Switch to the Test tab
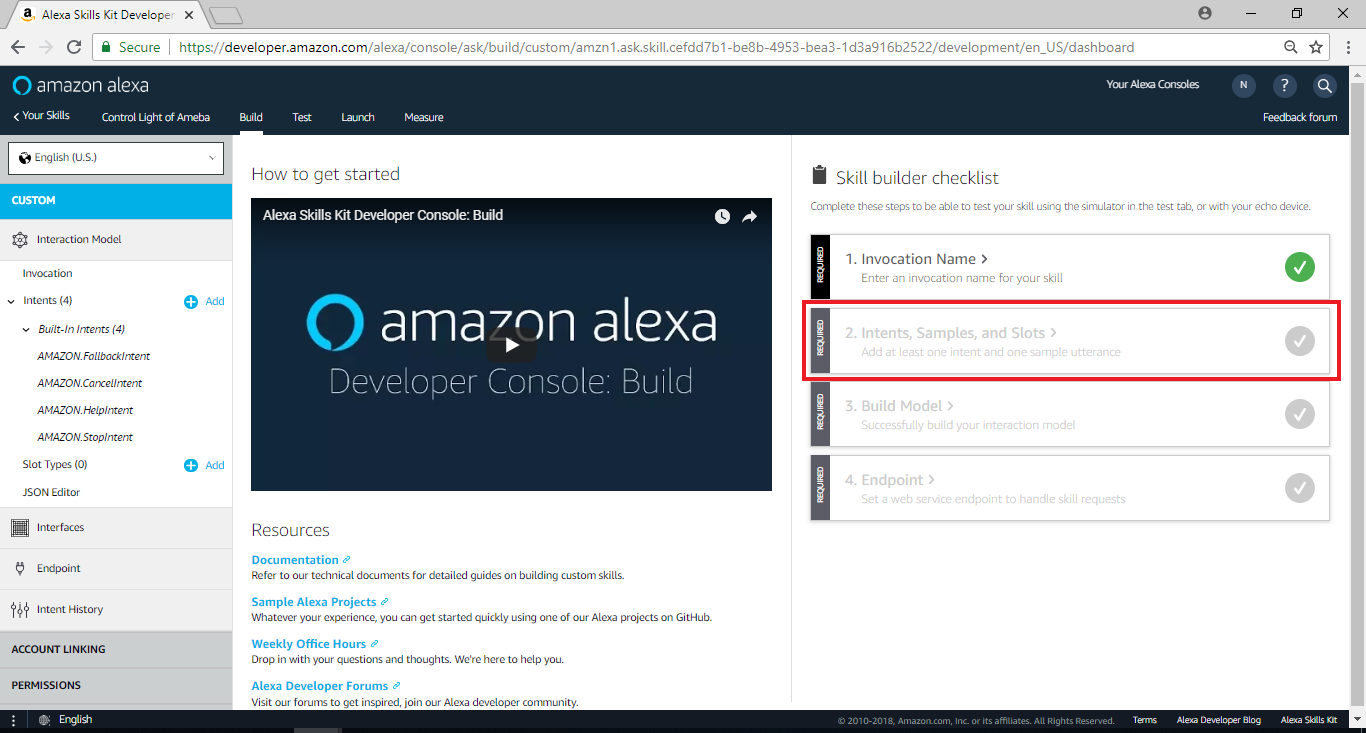The image size is (1366, 733). coord(302,117)
